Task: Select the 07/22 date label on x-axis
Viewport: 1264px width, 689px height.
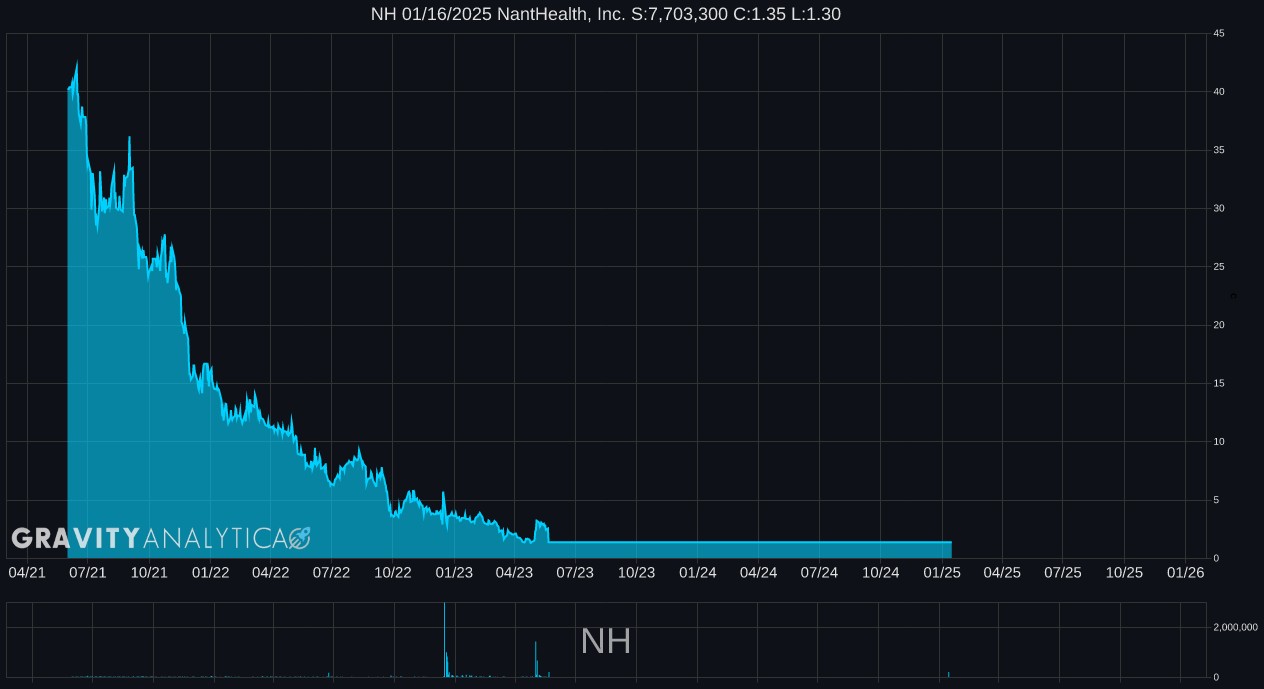Action: pos(332,572)
